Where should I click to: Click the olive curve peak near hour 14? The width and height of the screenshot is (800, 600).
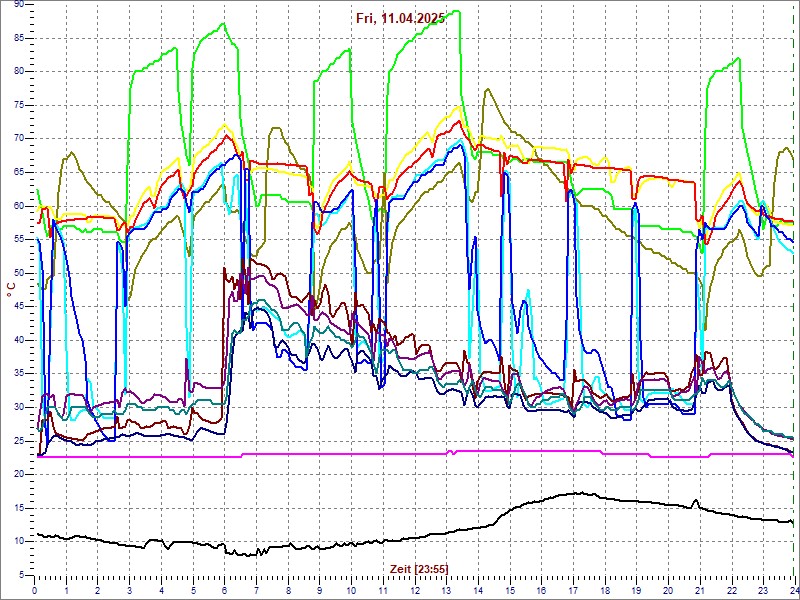click(486, 90)
